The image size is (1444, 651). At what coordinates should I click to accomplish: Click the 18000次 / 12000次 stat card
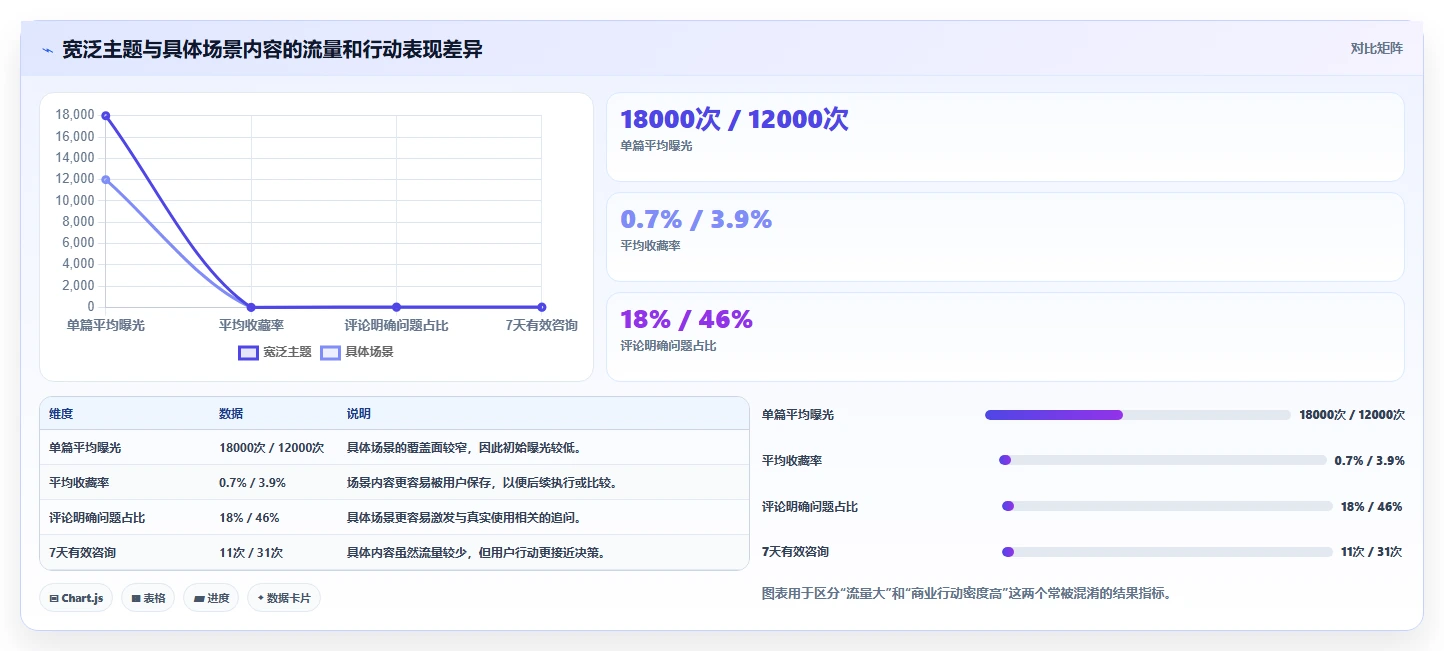click(1005, 137)
